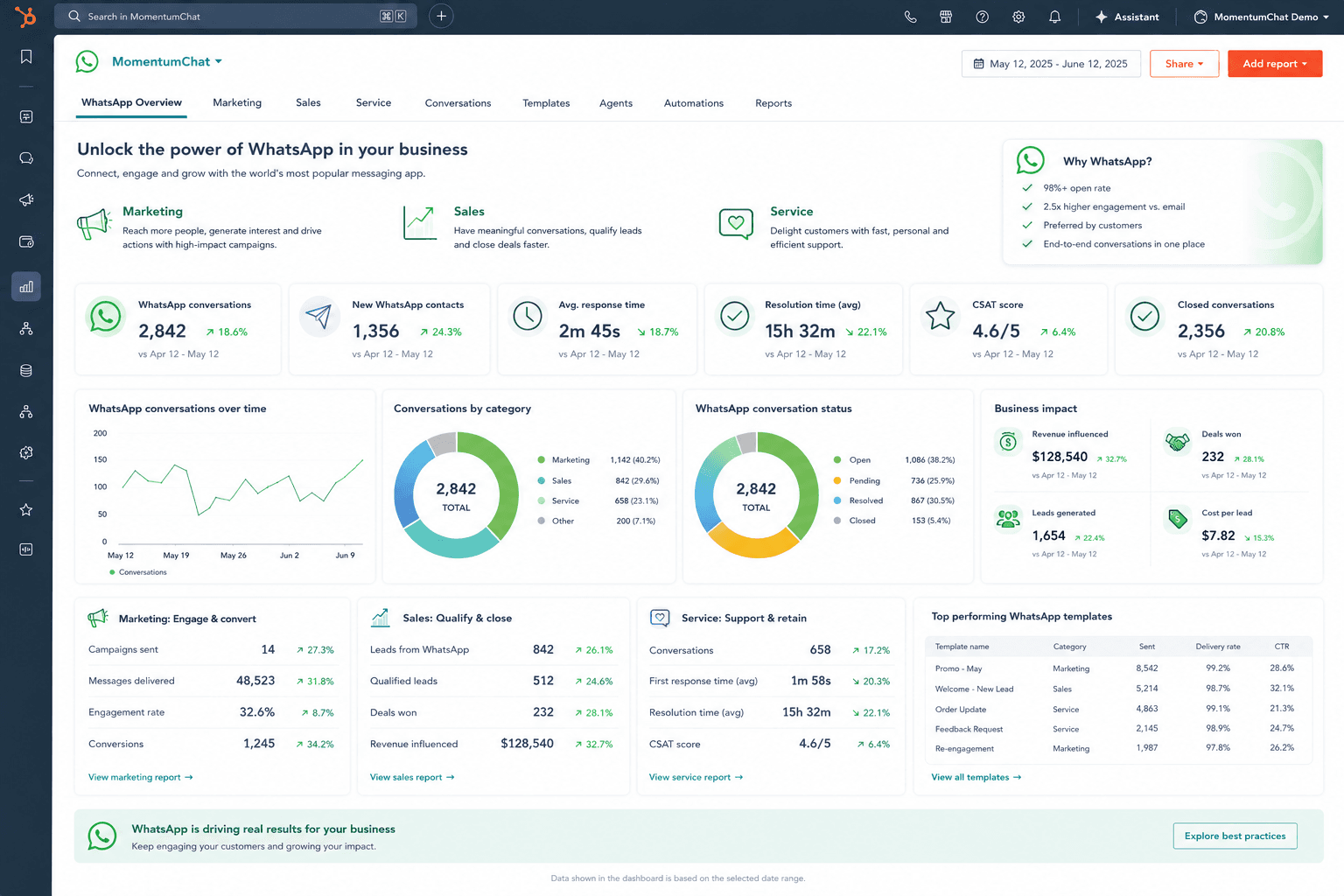The image size is (1344, 896).
Task: Click dollar icon beside Revenue influenced
Action: point(1008,442)
